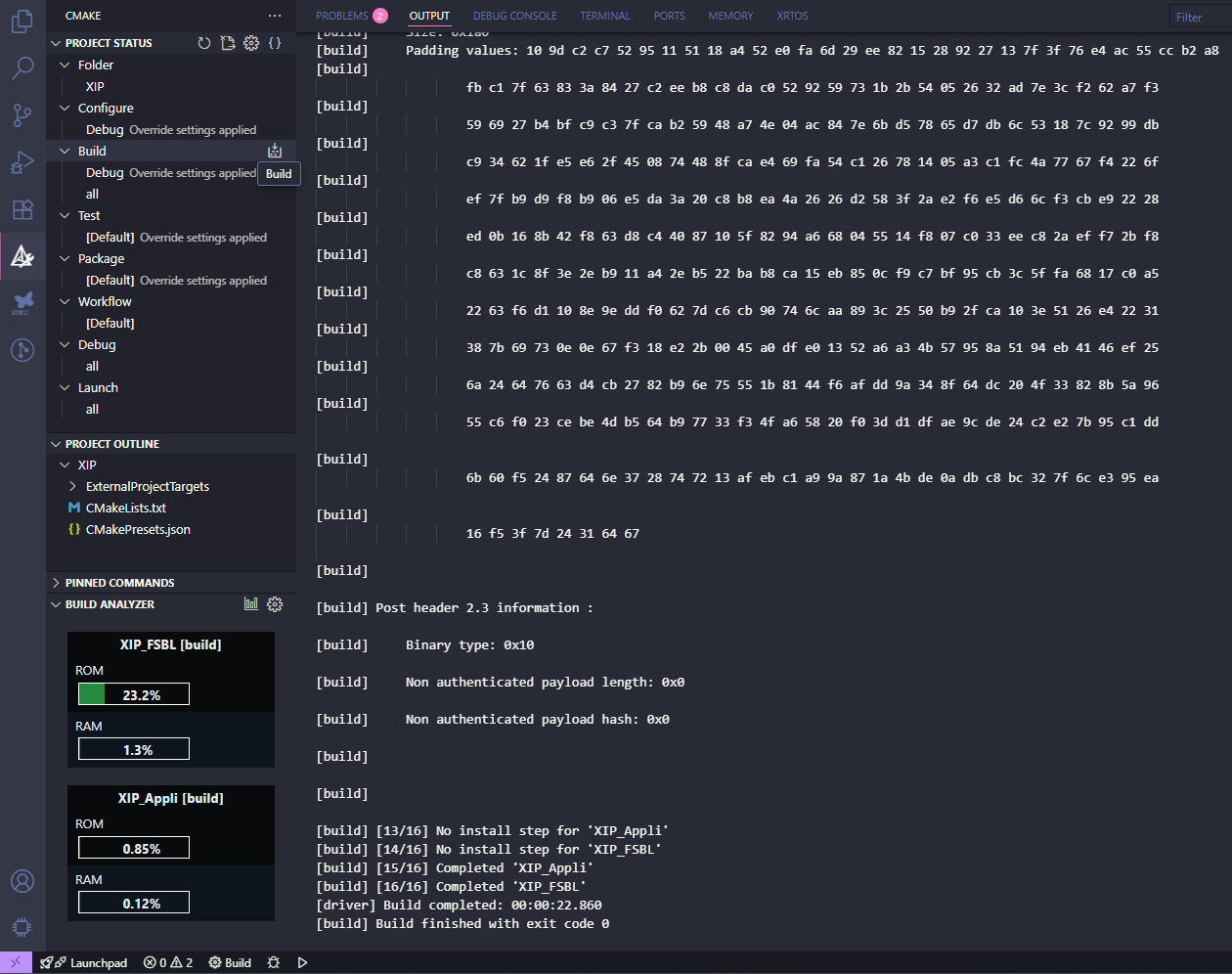The image size is (1232, 974).
Task: Refresh Project Status with circular arrow icon
Action: pyautogui.click(x=202, y=42)
